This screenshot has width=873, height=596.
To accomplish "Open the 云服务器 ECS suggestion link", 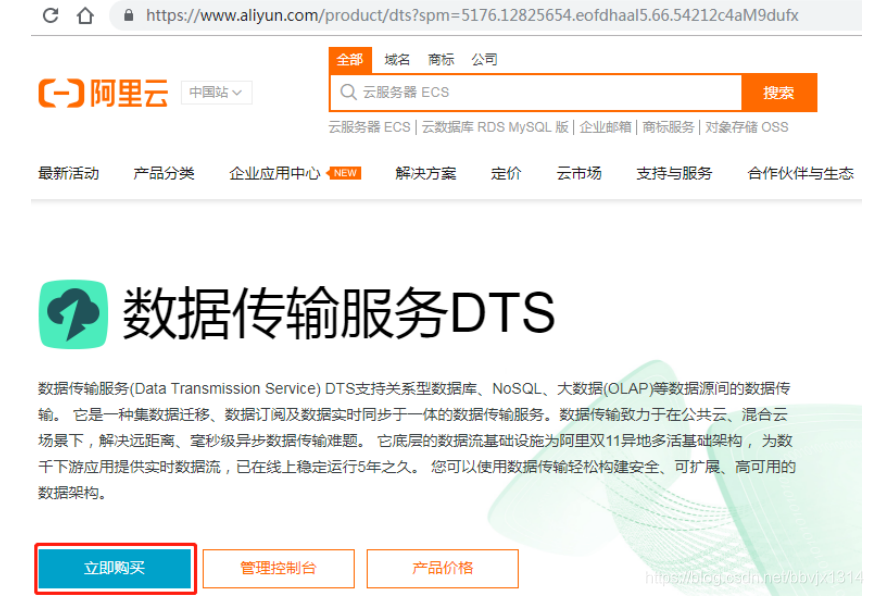I will 369,128.
